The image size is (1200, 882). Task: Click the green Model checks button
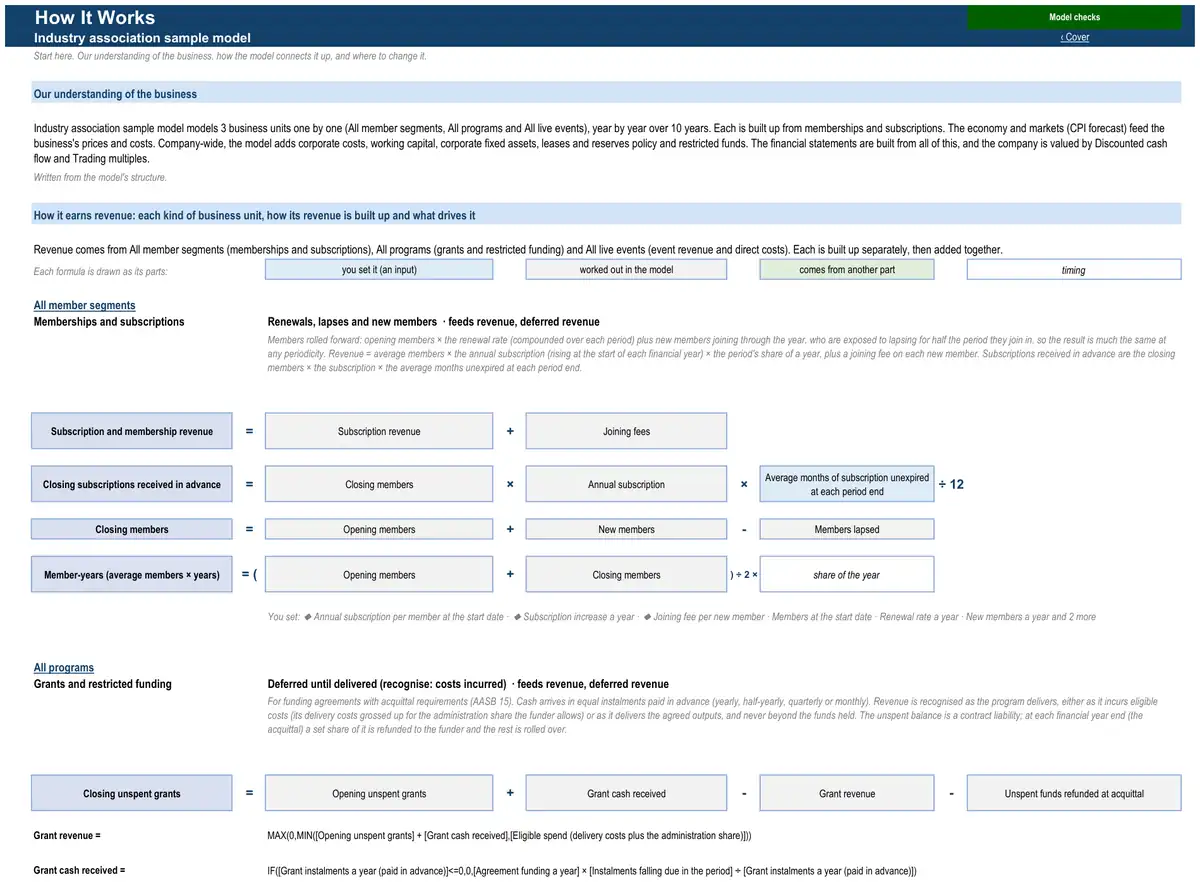(1074, 17)
